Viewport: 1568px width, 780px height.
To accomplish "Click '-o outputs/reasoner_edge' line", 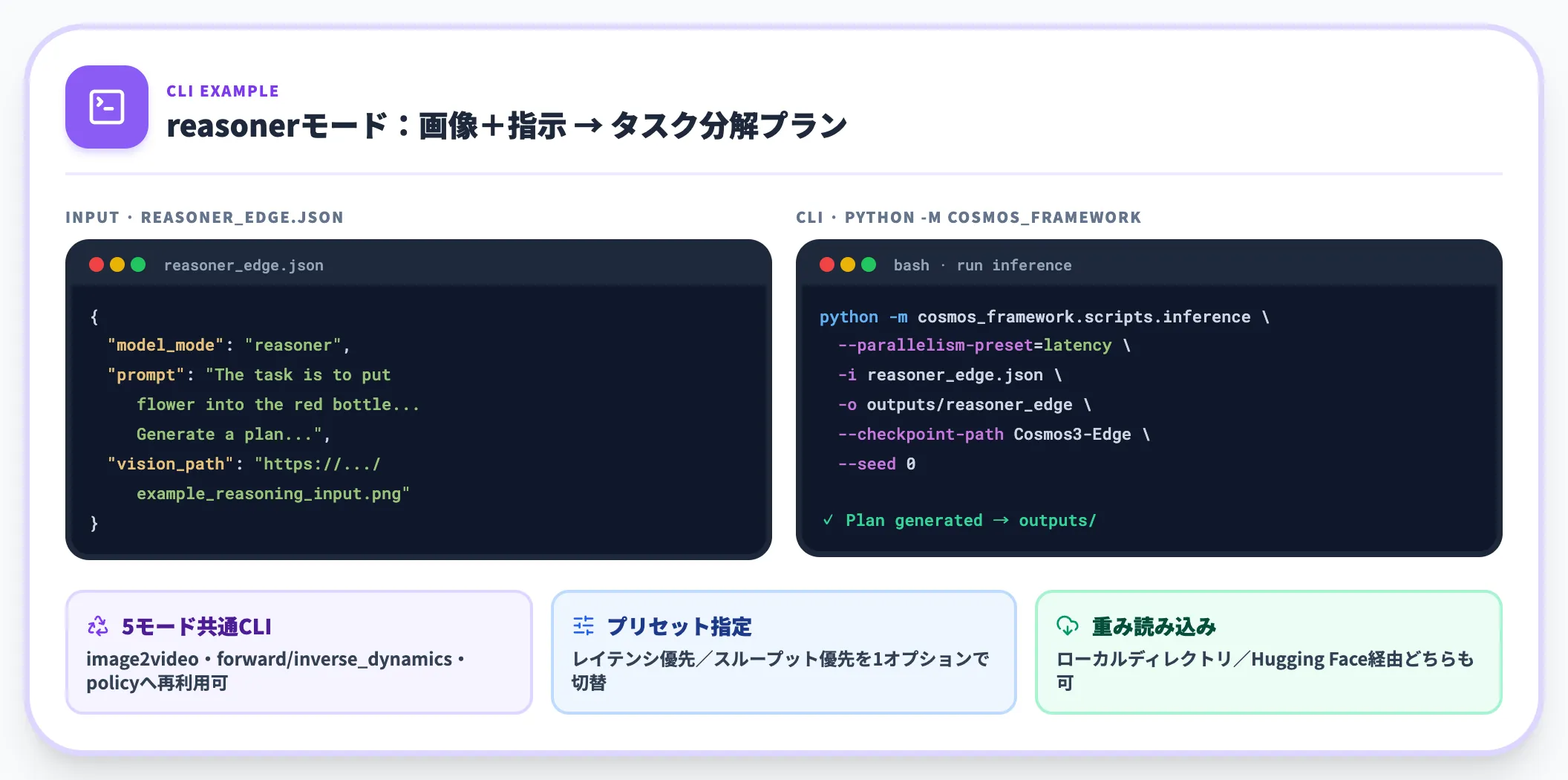I will coord(964,405).
